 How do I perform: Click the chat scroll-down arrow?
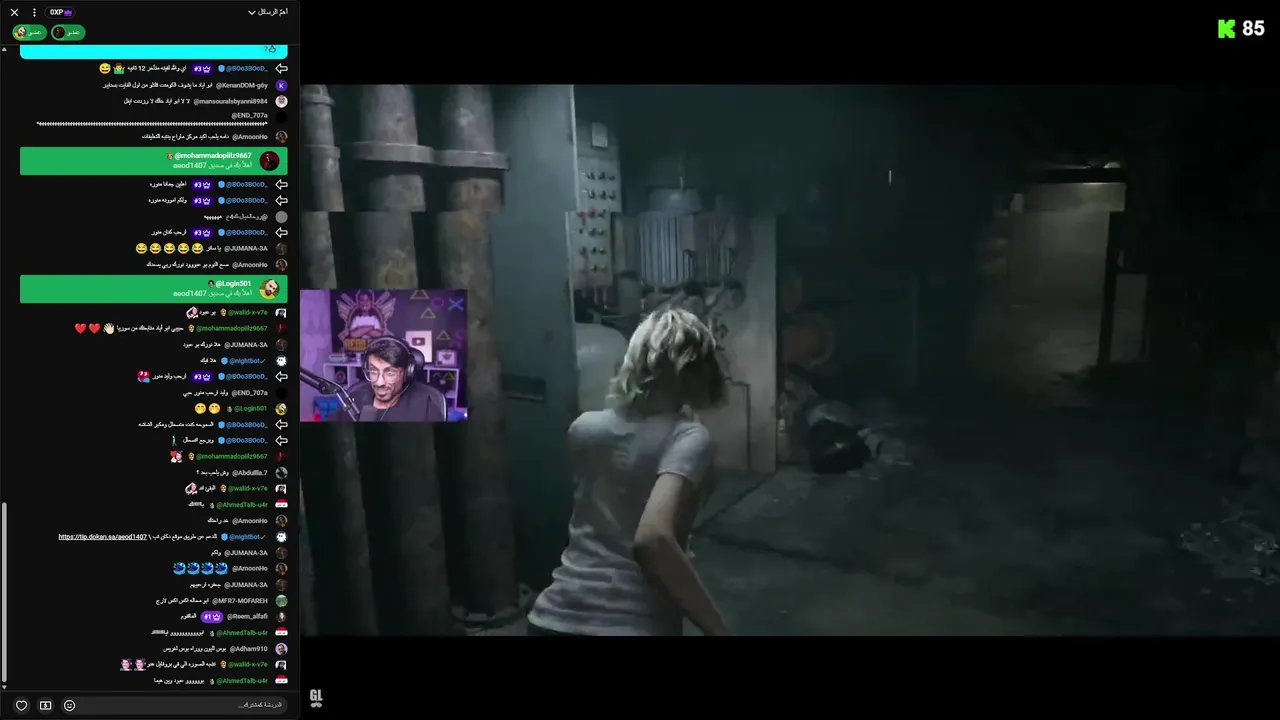point(4,687)
